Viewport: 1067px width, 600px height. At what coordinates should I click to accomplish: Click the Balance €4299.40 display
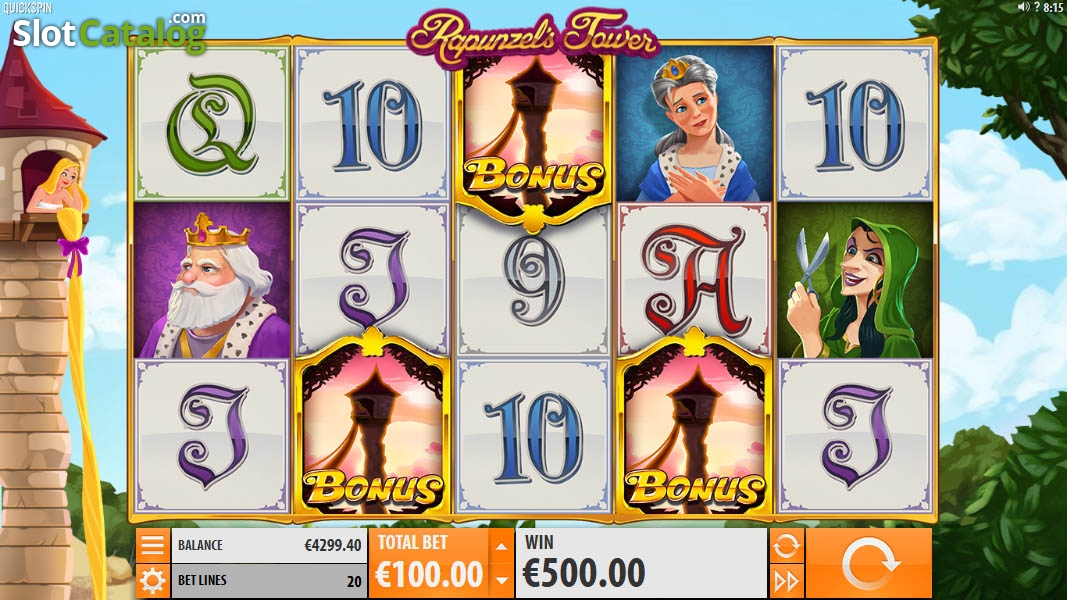point(269,546)
